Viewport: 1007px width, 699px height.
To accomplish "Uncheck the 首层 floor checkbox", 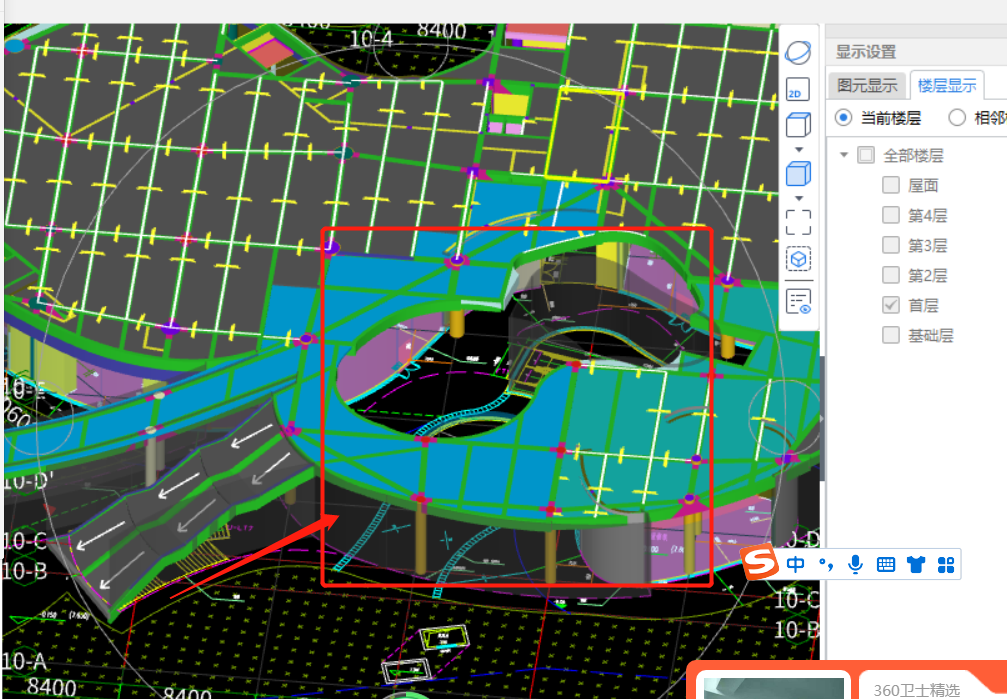I will click(891, 305).
